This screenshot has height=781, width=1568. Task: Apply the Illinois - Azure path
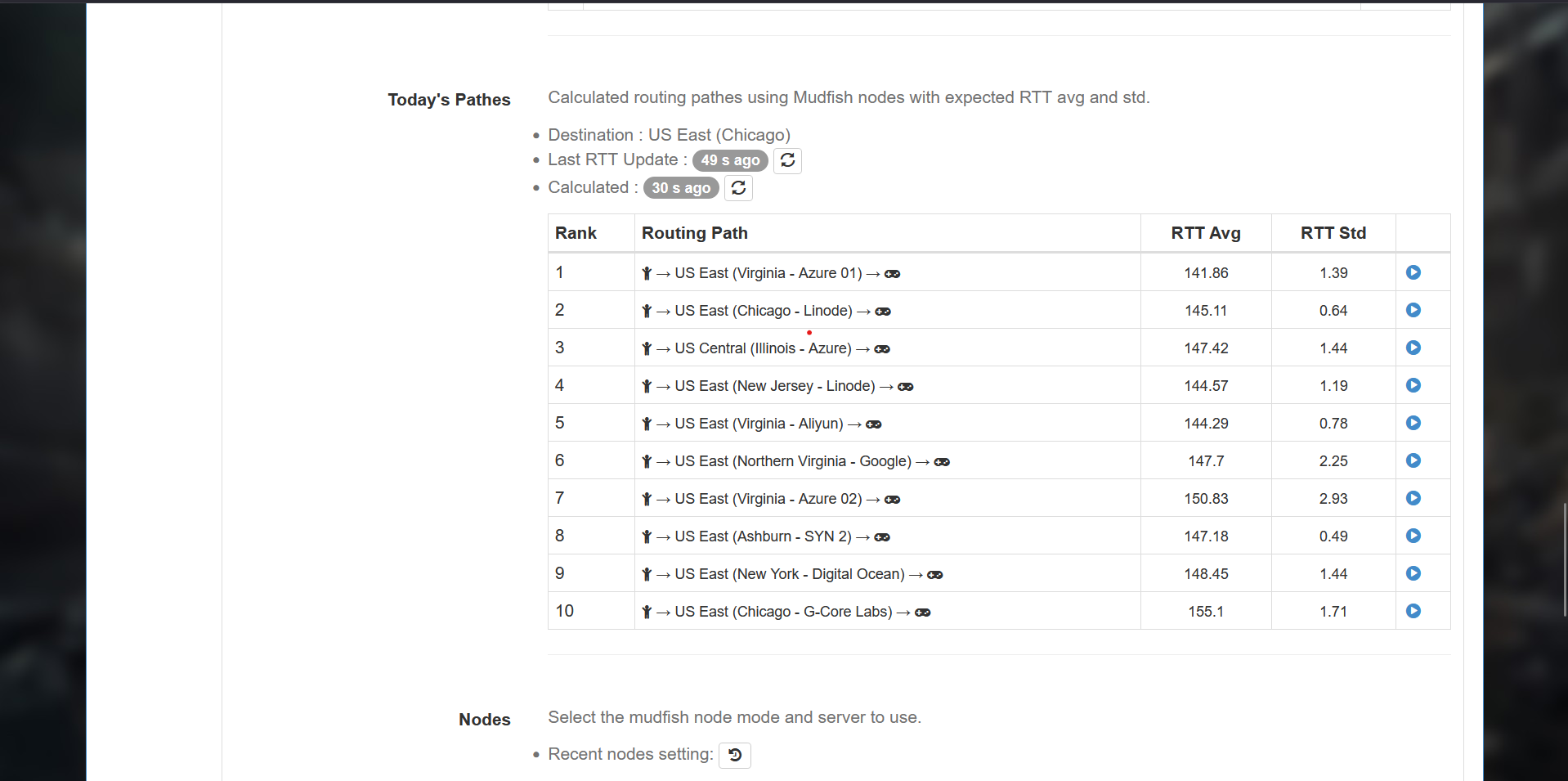pyautogui.click(x=1413, y=348)
